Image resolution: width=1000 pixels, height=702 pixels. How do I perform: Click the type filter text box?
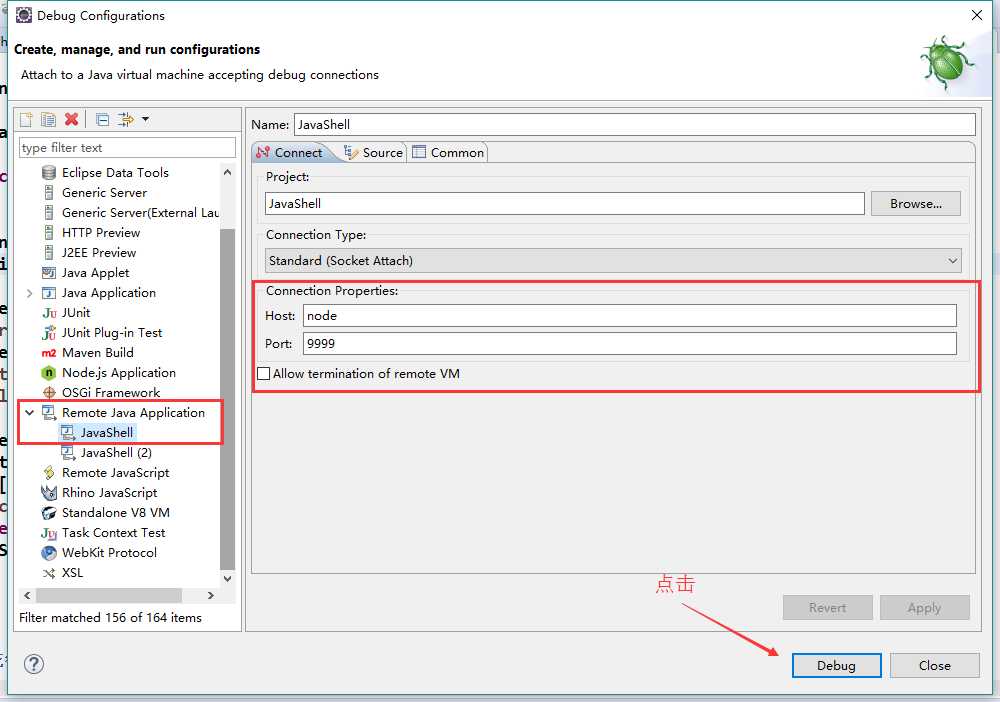[128, 147]
